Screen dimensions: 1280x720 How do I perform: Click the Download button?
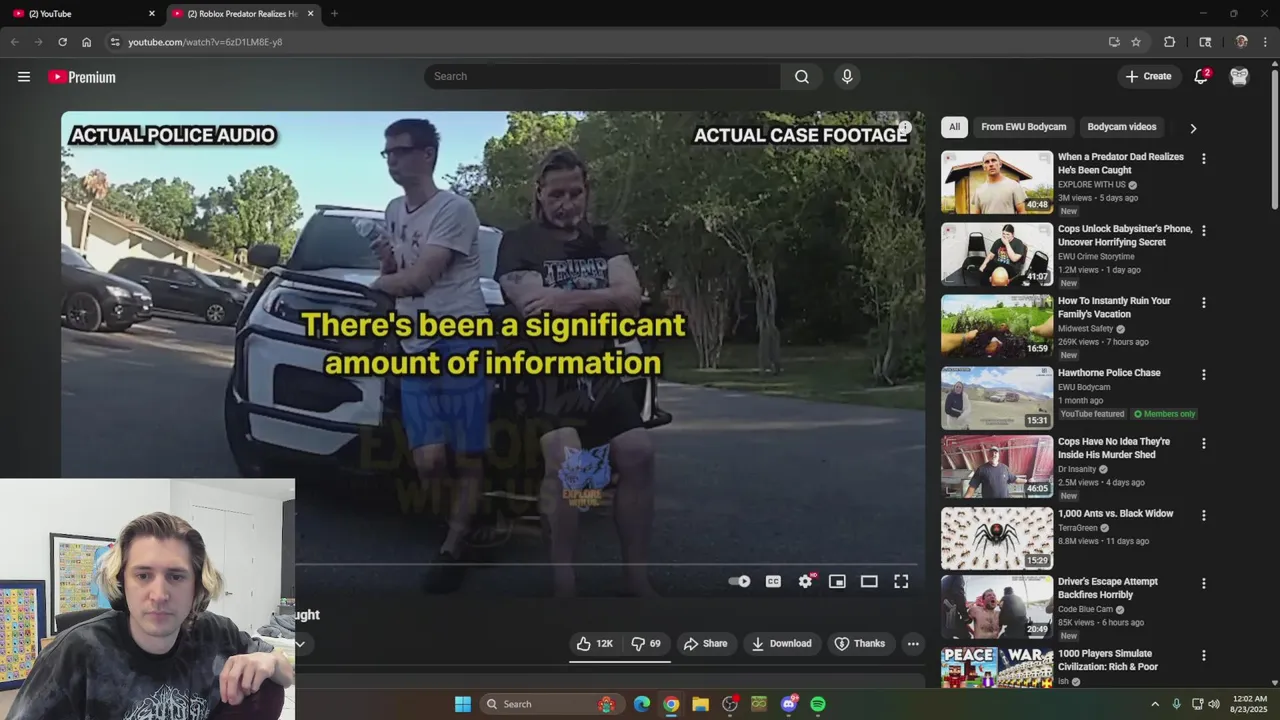pyautogui.click(x=781, y=643)
